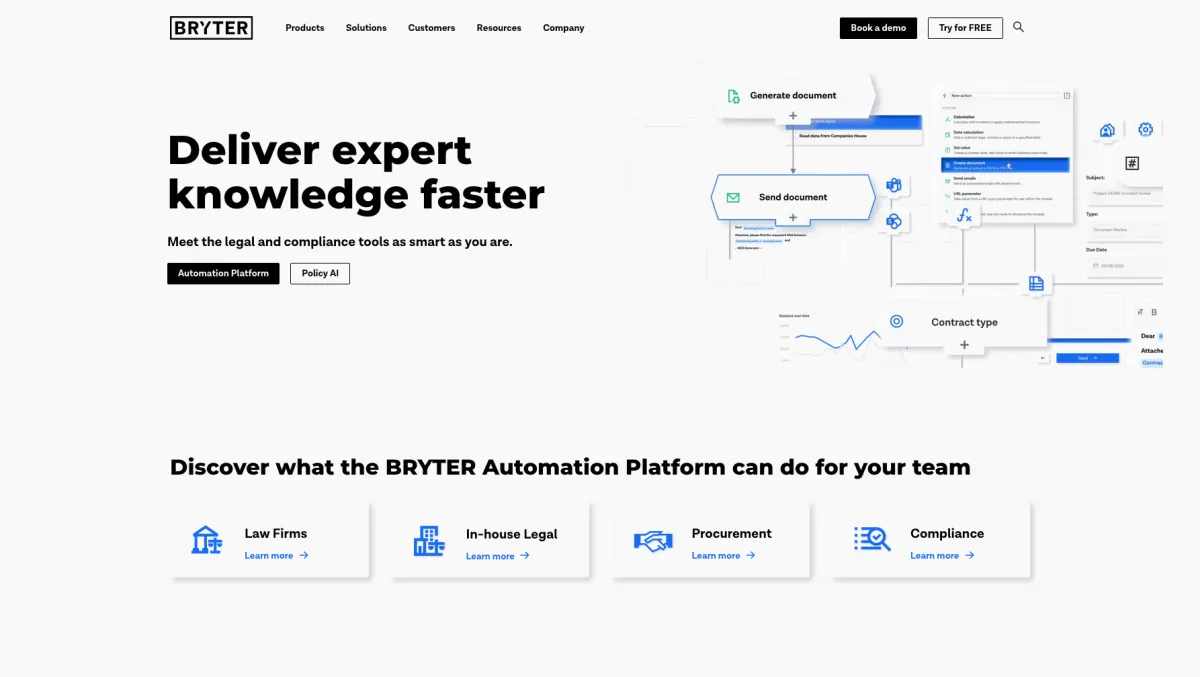The width and height of the screenshot is (1200, 677).
Task: Click the Law Firms building icon
Action: (x=206, y=540)
